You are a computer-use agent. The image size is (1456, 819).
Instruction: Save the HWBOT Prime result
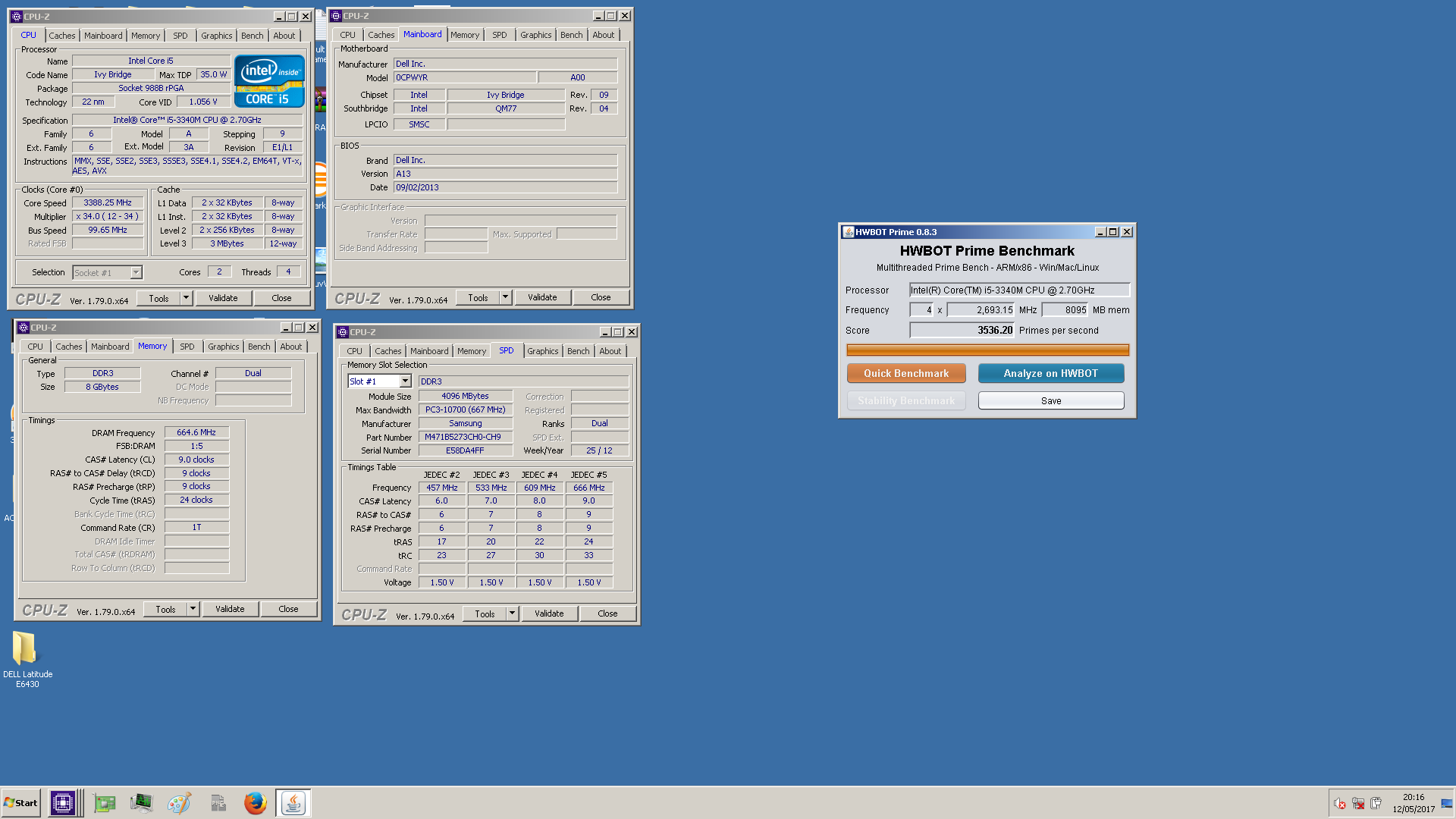click(1051, 400)
